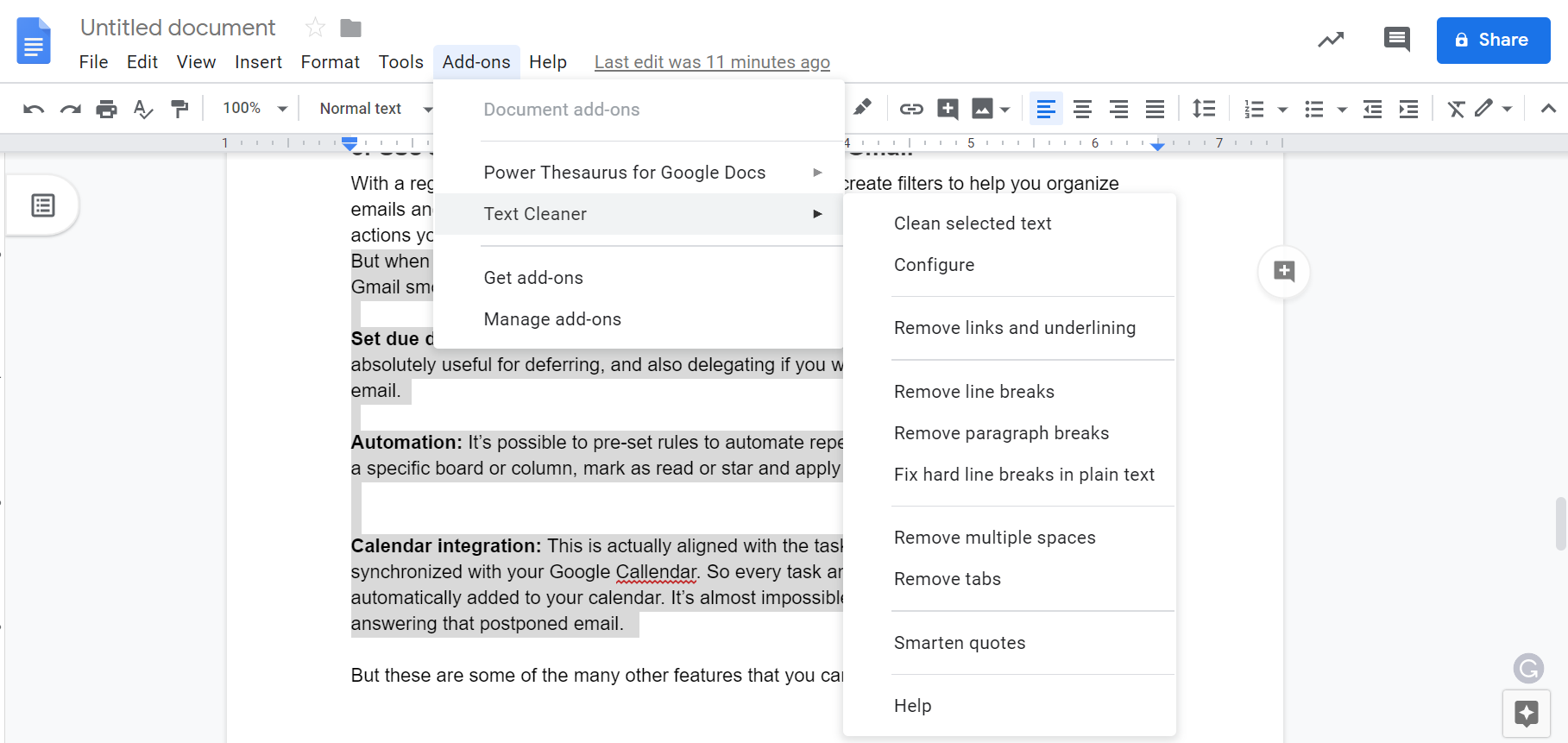
Task: Click the clear formatting icon
Action: pyautogui.click(x=1457, y=109)
